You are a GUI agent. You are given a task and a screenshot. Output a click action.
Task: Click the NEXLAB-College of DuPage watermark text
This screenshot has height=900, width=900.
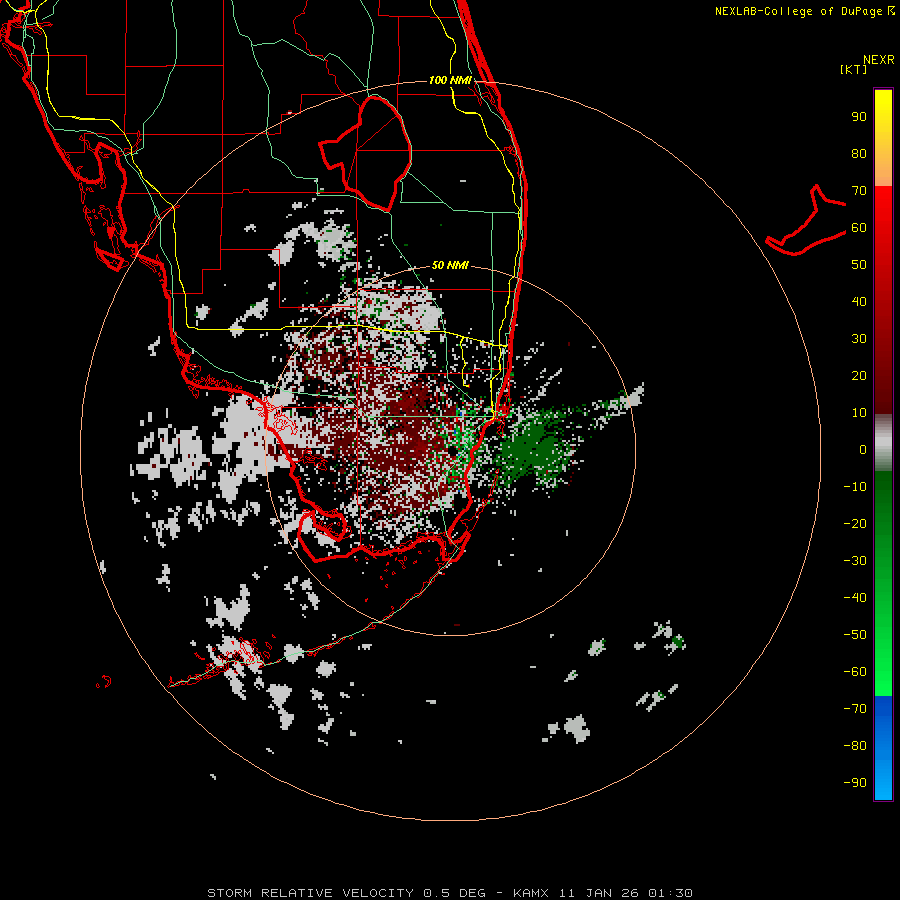[x=804, y=11]
